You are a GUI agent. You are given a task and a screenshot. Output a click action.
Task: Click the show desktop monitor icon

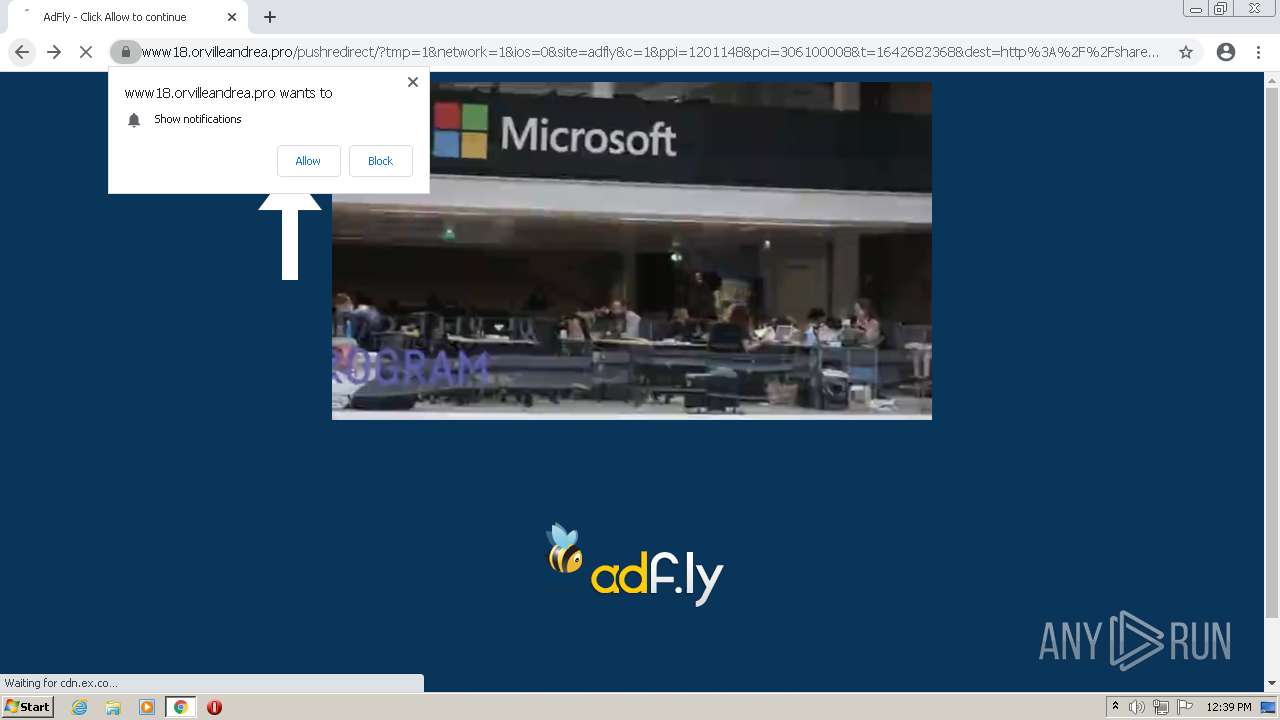pos(1269,707)
